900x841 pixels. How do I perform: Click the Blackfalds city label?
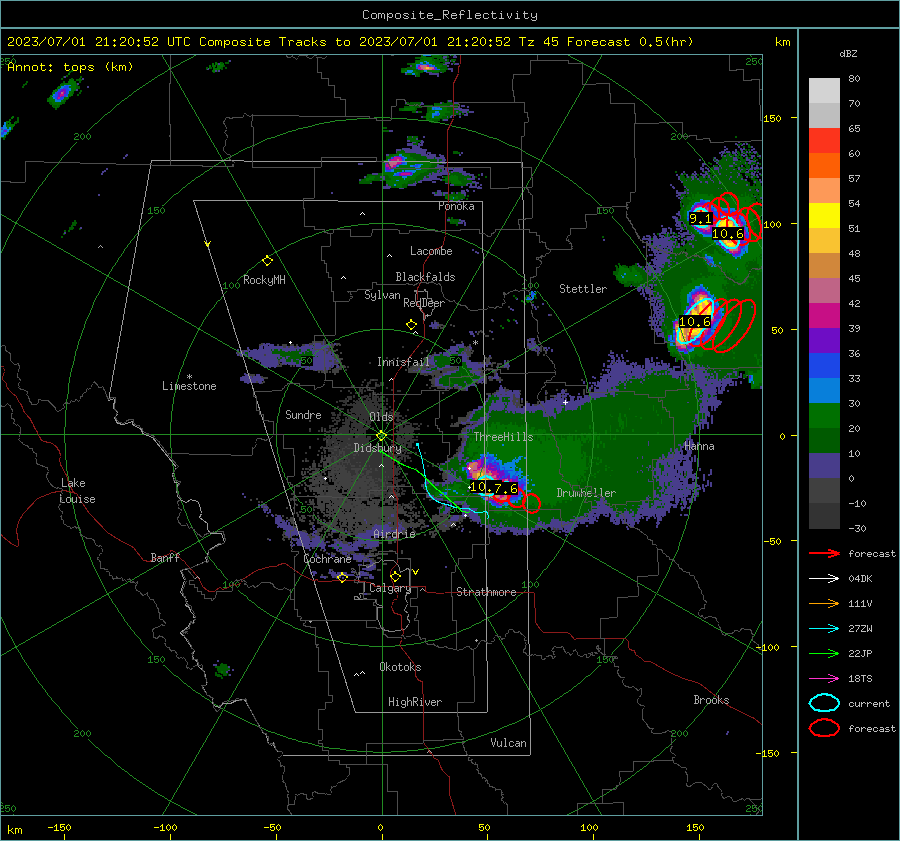(x=425, y=277)
